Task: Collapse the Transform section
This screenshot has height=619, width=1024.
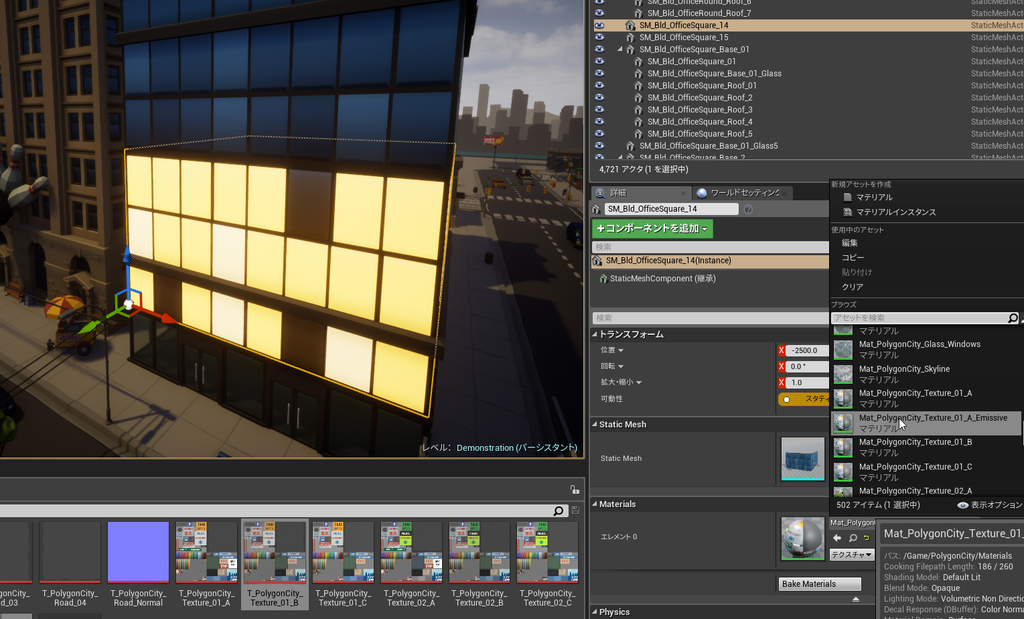Action: (x=595, y=334)
